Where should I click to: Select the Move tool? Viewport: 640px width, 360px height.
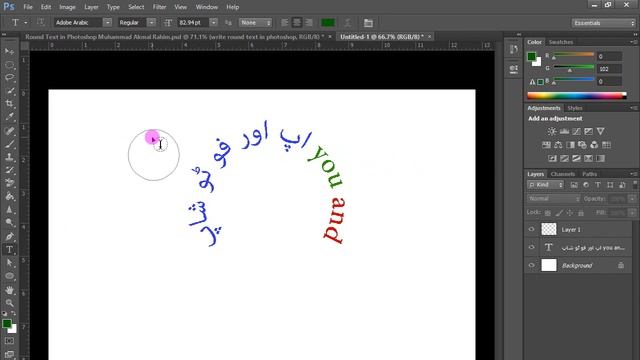[x=9, y=51]
